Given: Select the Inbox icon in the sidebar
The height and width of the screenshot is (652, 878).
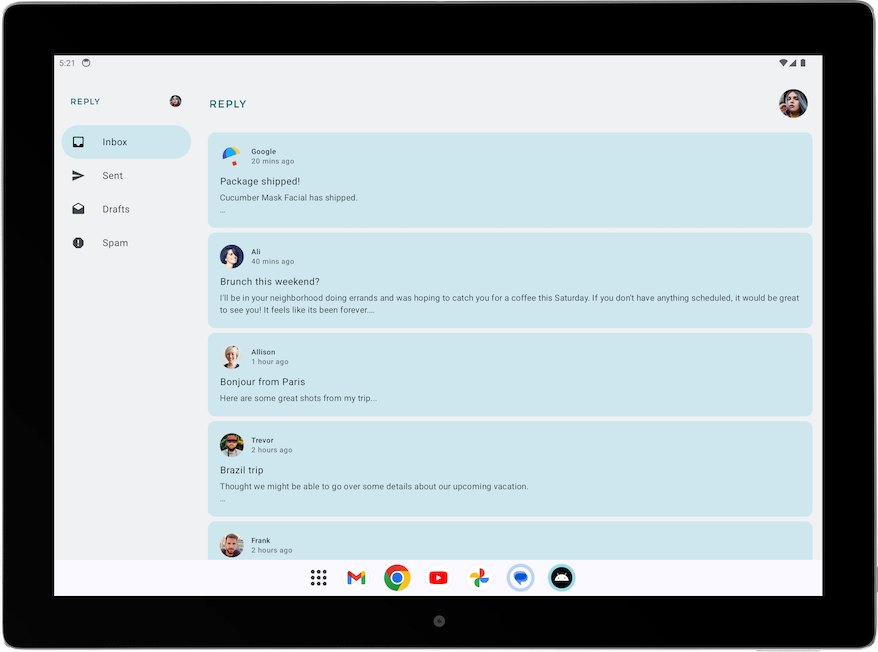Looking at the screenshot, I should 77,141.
